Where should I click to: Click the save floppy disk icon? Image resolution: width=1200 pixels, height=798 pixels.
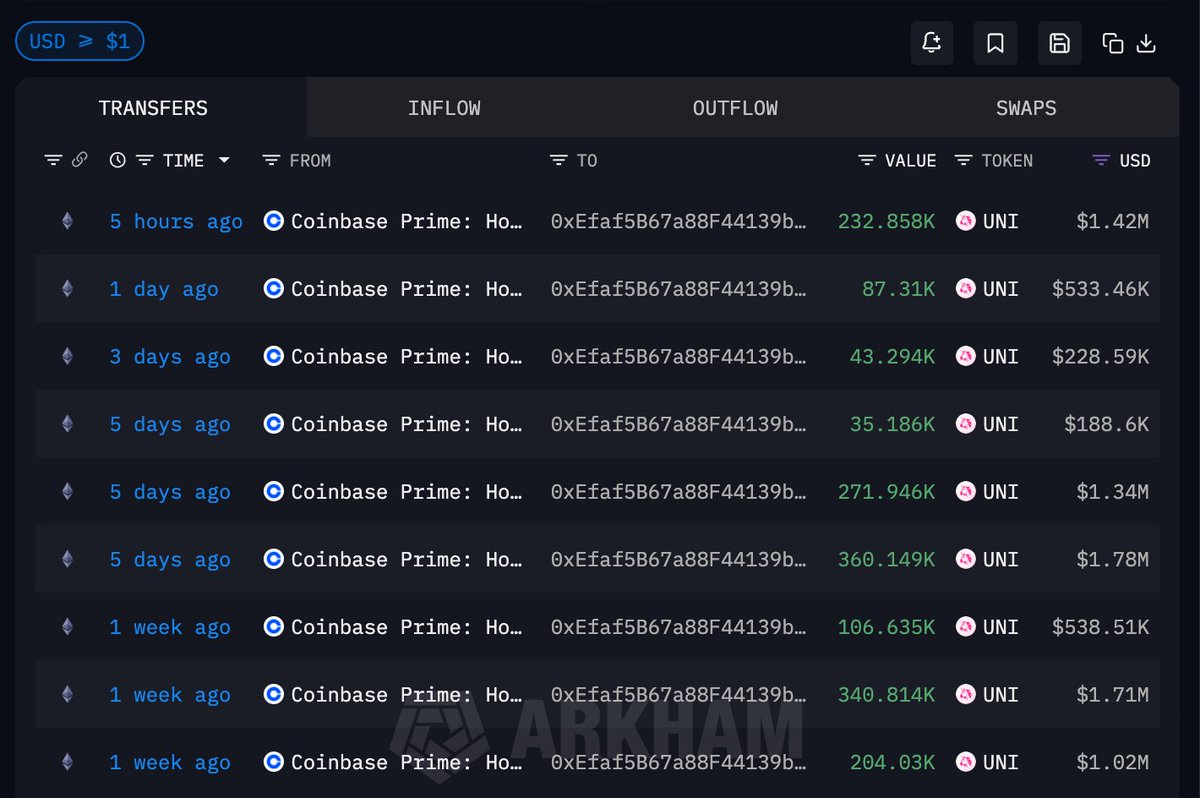1059,43
